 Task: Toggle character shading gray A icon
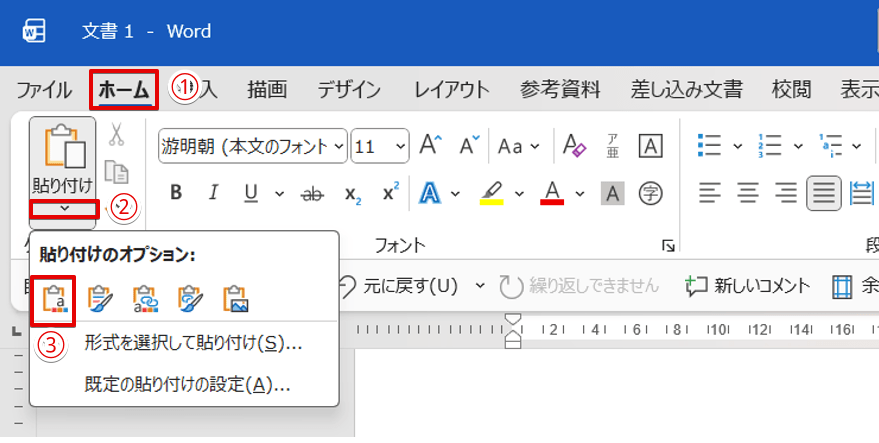point(613,194)
